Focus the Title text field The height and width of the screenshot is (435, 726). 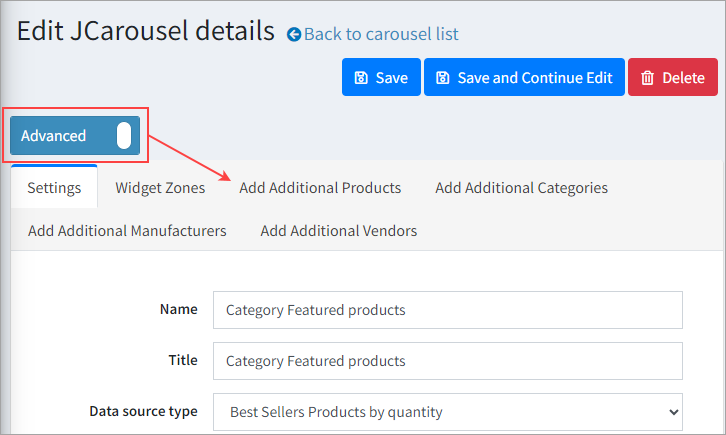(447, 361)
